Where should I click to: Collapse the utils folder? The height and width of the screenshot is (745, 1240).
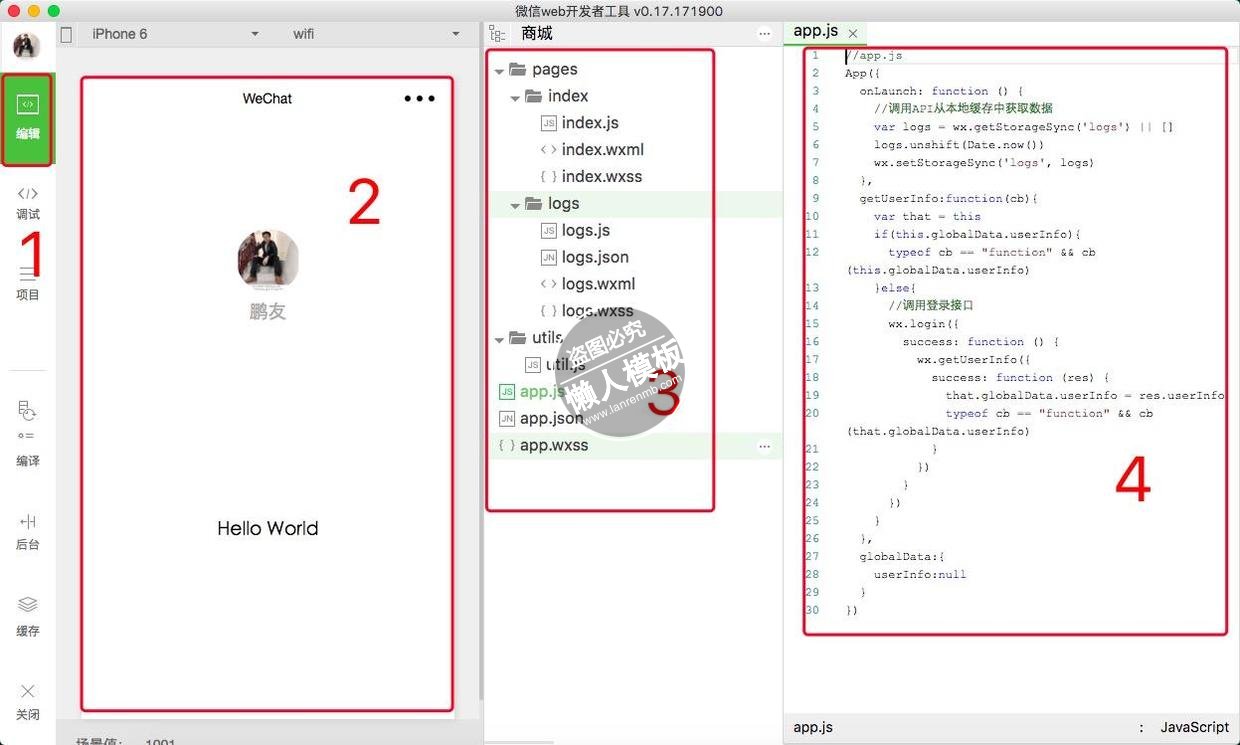(x=499, y=339)
